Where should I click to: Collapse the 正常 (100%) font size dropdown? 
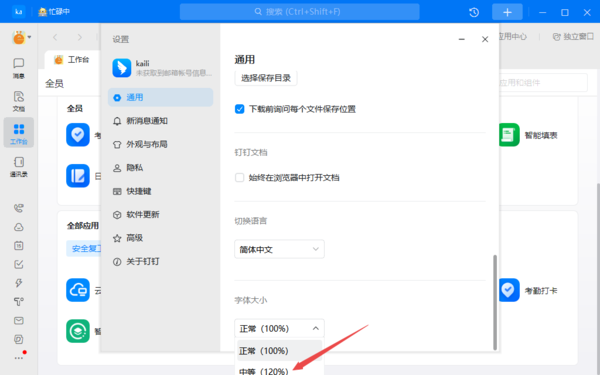tap(279, 328)
